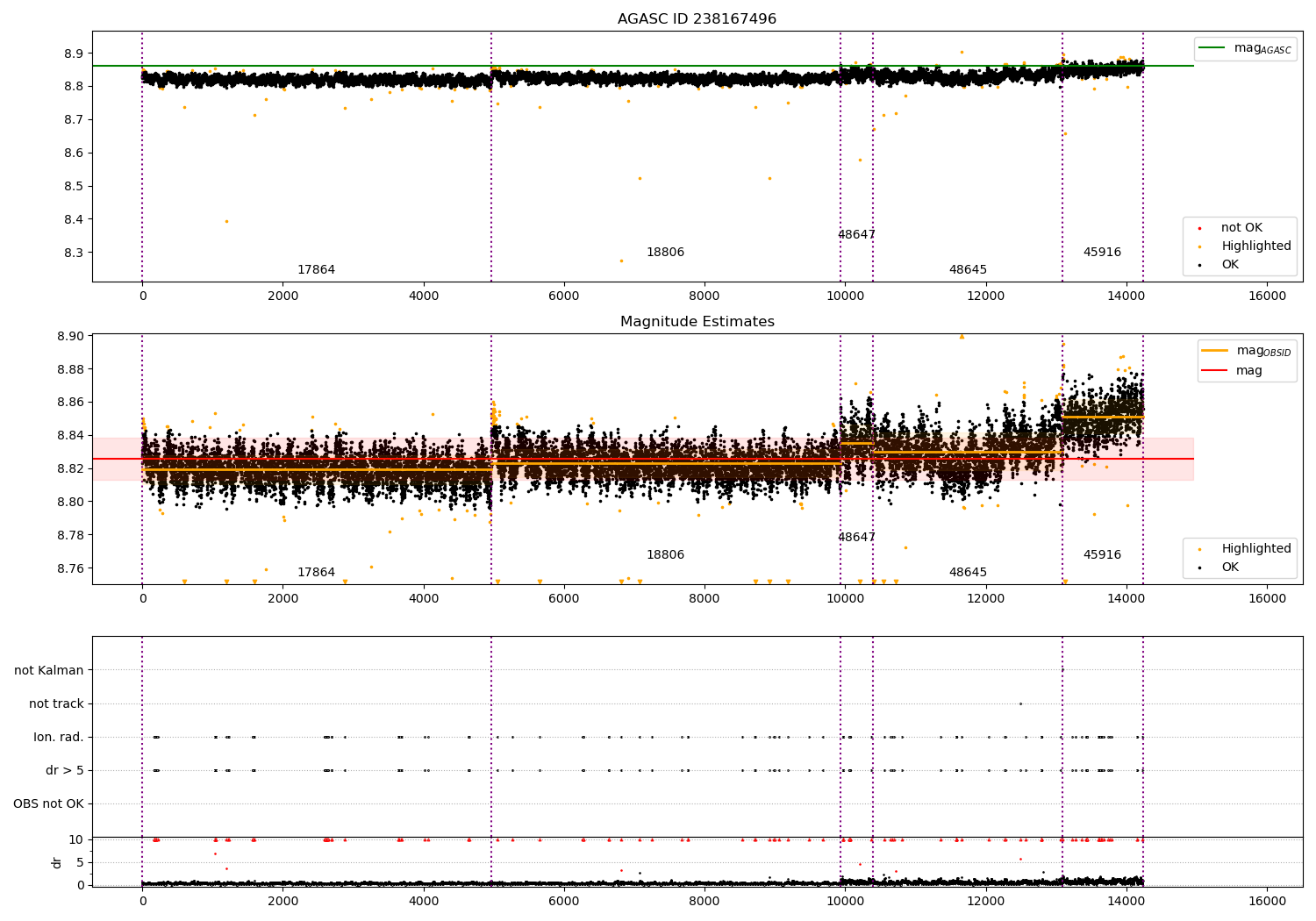Click obsid label 48645 in top plot

pos(968,270)
